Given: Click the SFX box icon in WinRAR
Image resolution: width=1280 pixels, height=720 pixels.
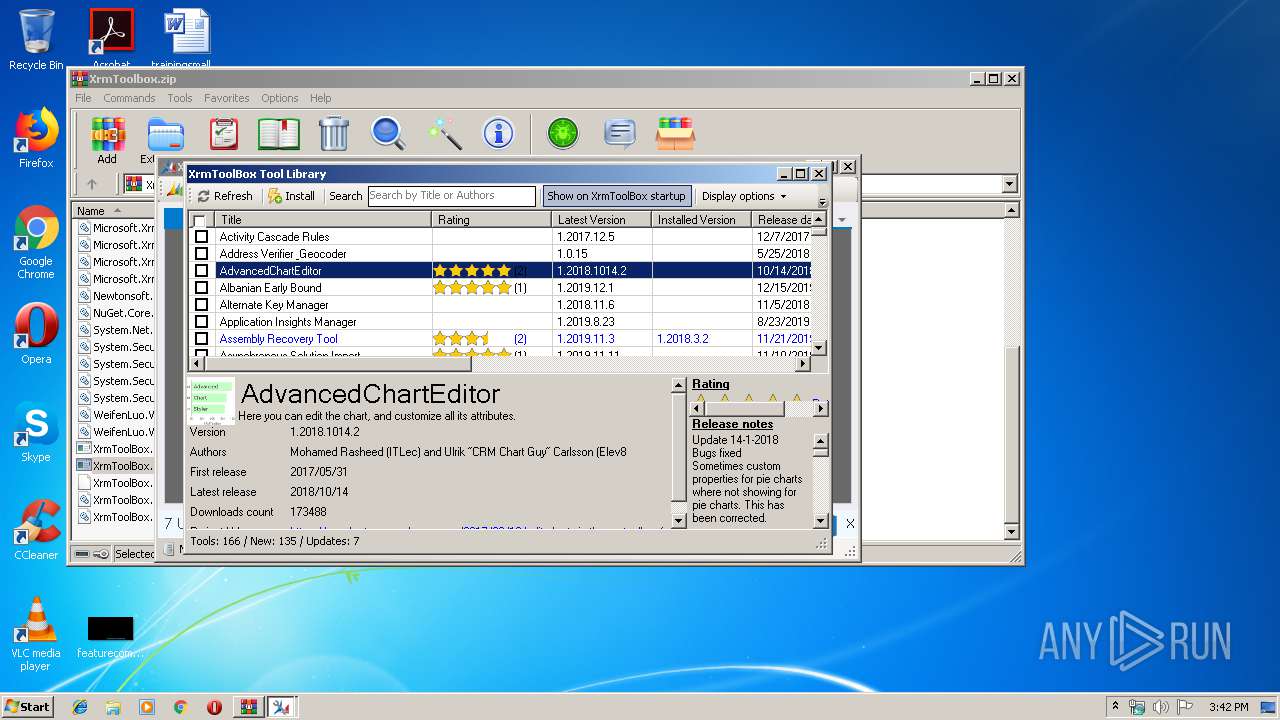Looking at the screenshot, I should (x=675, y=134).
